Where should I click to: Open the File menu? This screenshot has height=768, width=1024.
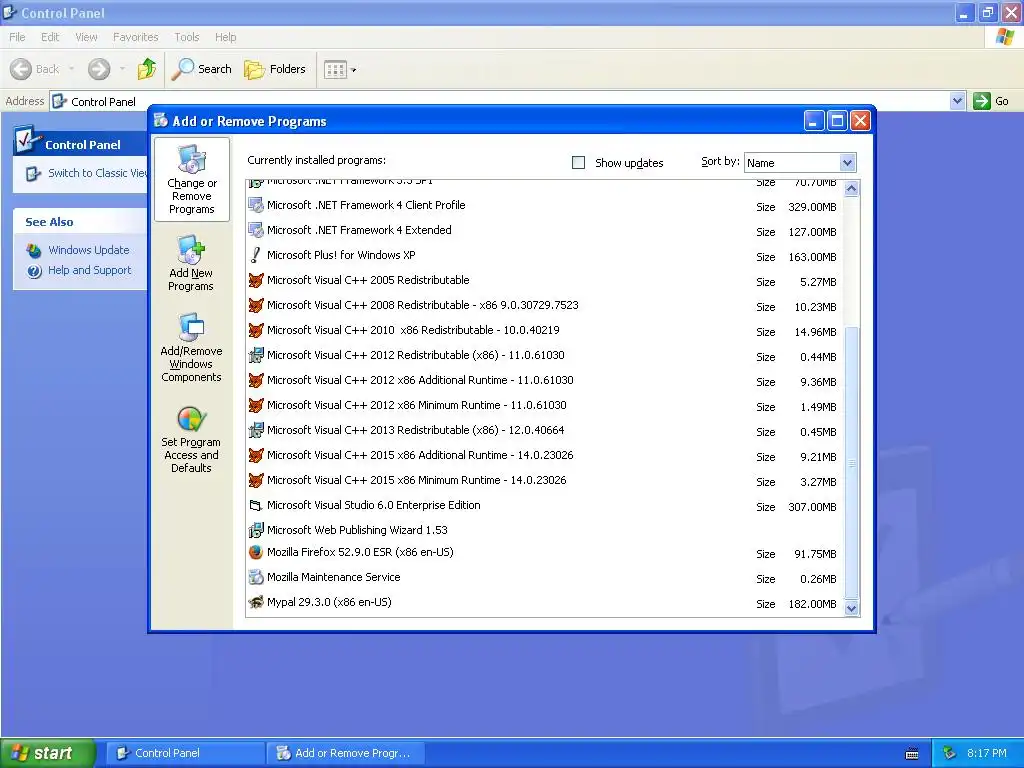point(17,37)
